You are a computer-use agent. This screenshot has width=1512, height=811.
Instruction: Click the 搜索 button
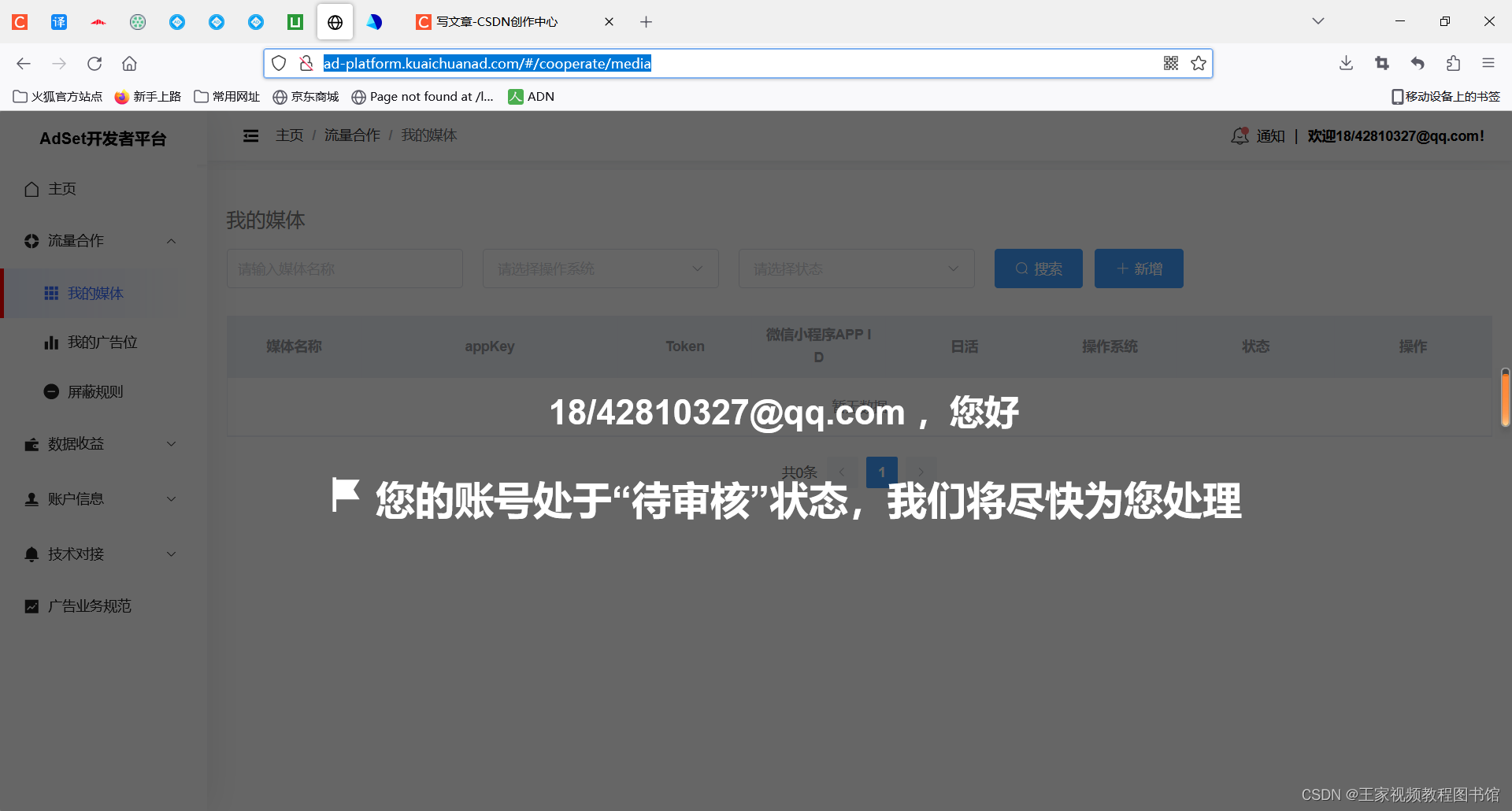(x=1039, y=268)
